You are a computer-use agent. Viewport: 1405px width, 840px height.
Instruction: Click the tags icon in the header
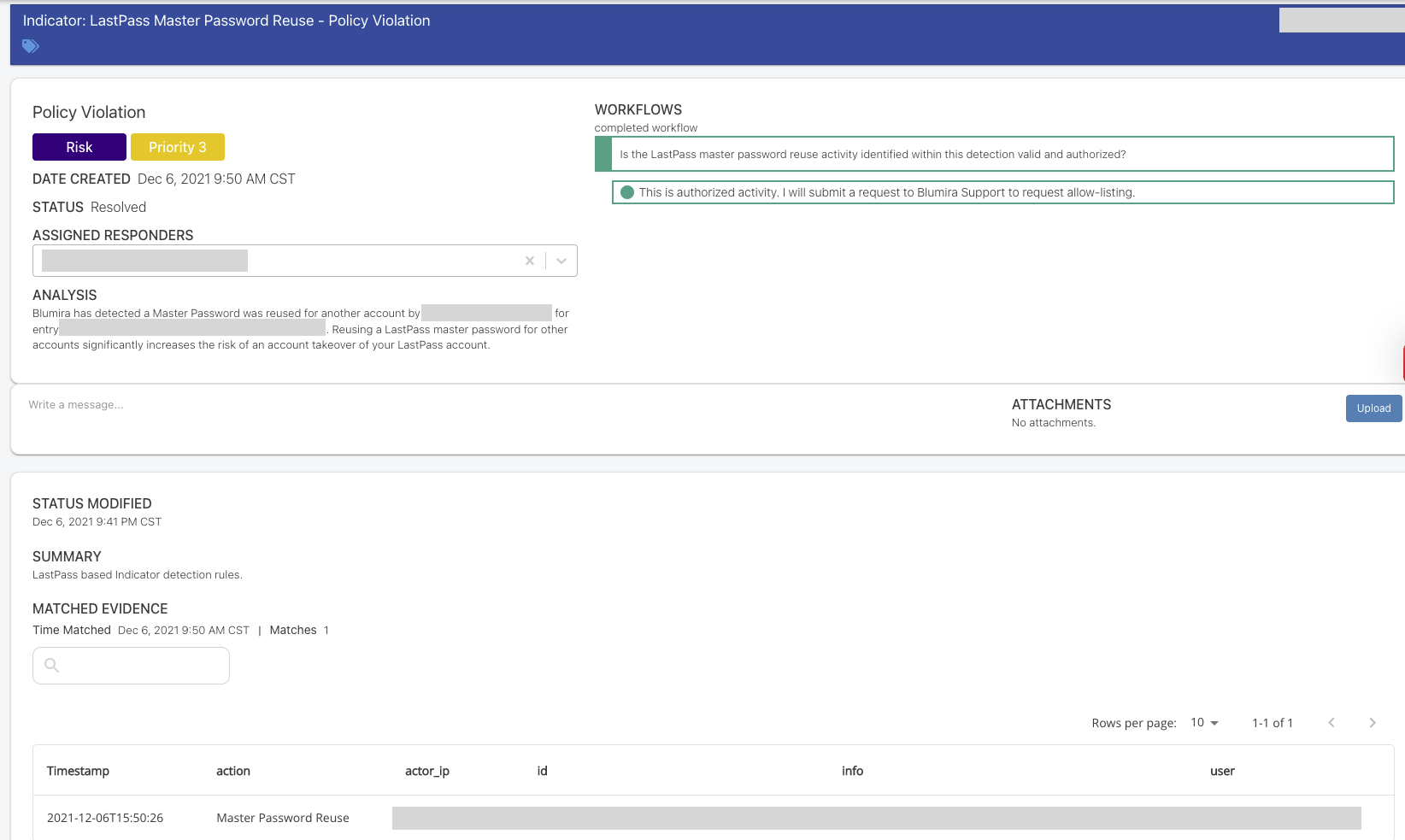31,46
